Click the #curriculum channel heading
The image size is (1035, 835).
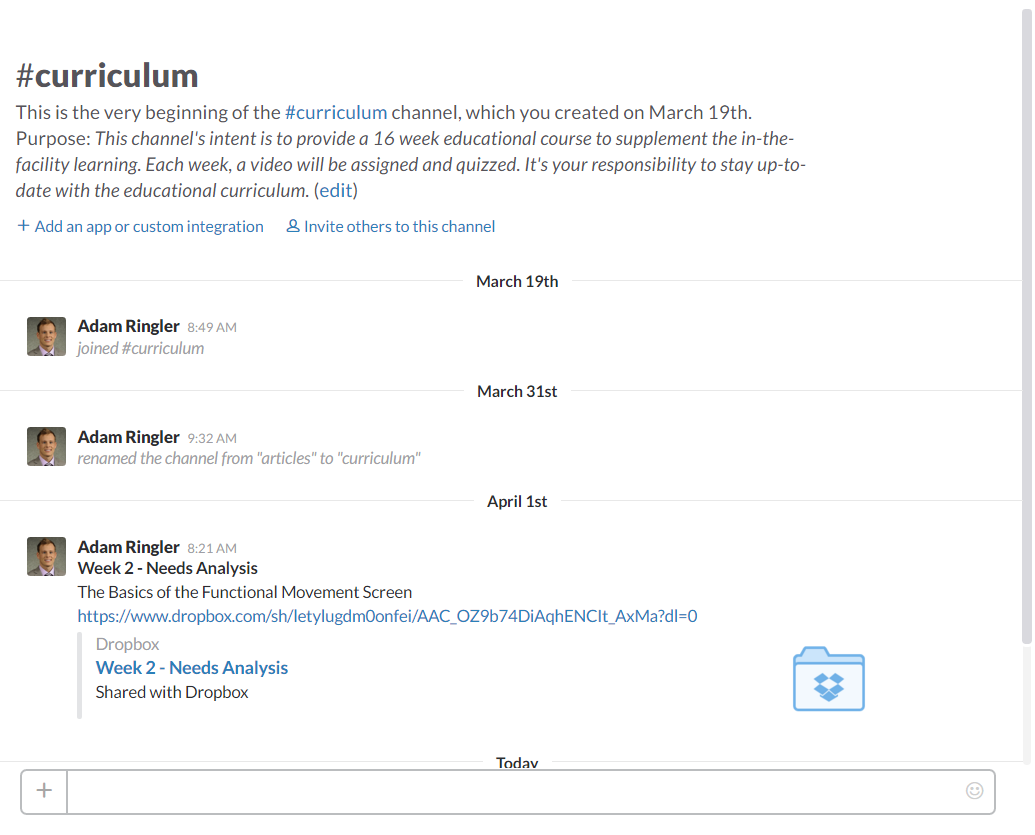click(x=106, y=75)
